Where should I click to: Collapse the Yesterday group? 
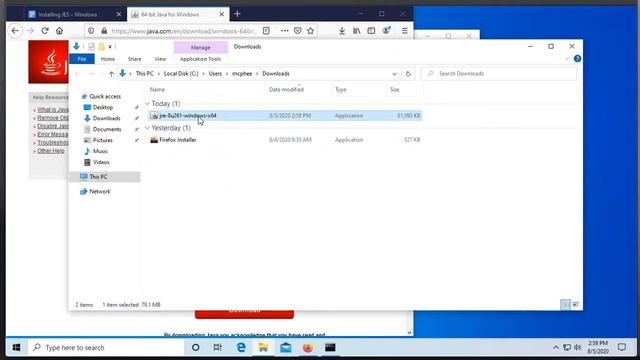[x=147, y=128]
